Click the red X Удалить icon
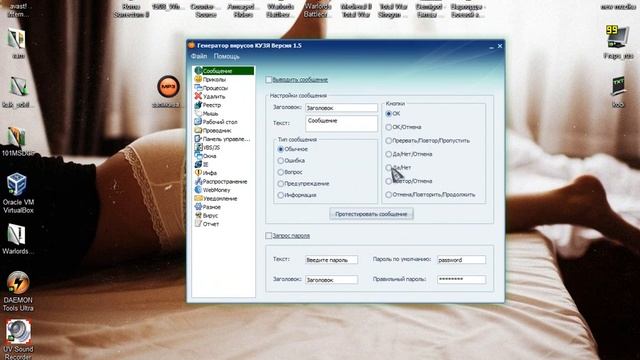Image resolution: width=640 pixels, height=360 pixels. [198, 96]
